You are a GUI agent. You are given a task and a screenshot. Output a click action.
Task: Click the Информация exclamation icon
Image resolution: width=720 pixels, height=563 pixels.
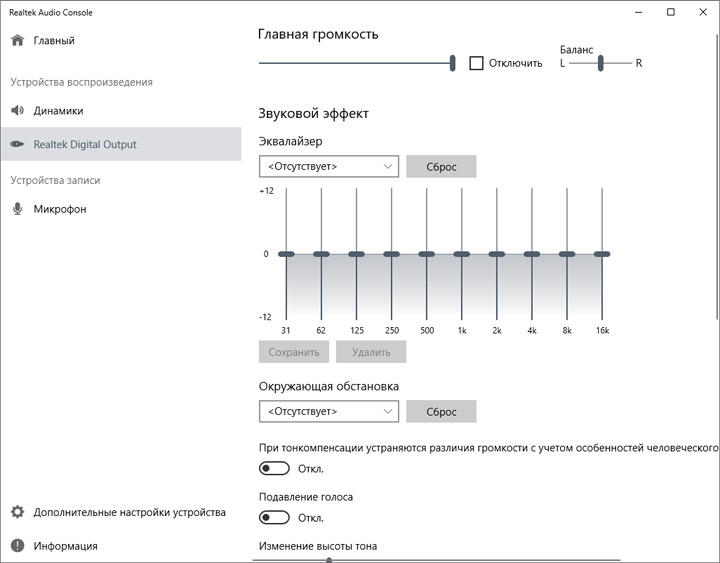(17, 546)
